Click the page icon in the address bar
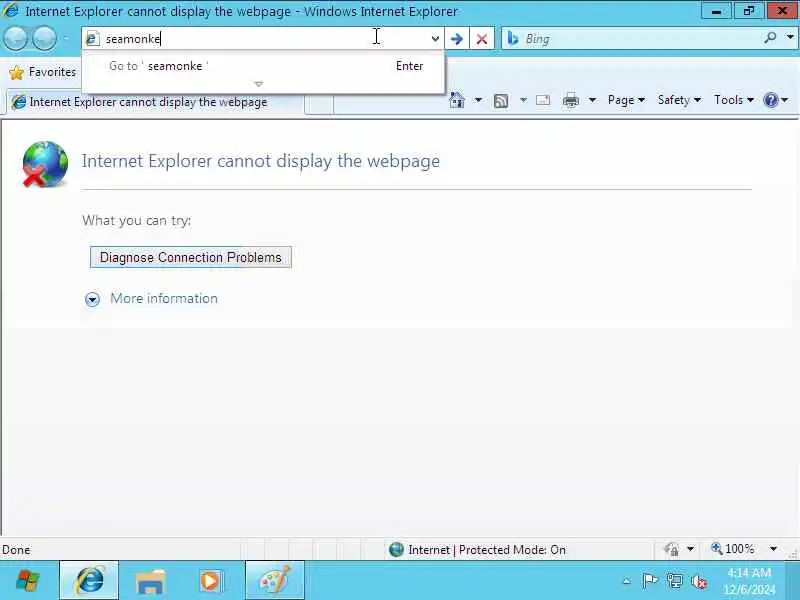This screenshot has width=800, height=600. (92, 39)
